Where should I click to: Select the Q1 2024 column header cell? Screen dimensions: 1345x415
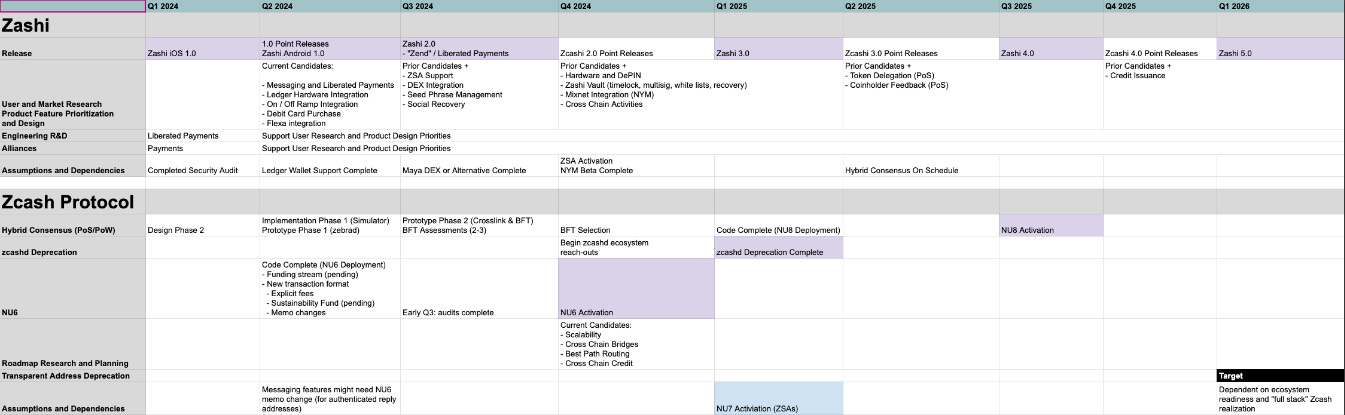pos(202,6)
